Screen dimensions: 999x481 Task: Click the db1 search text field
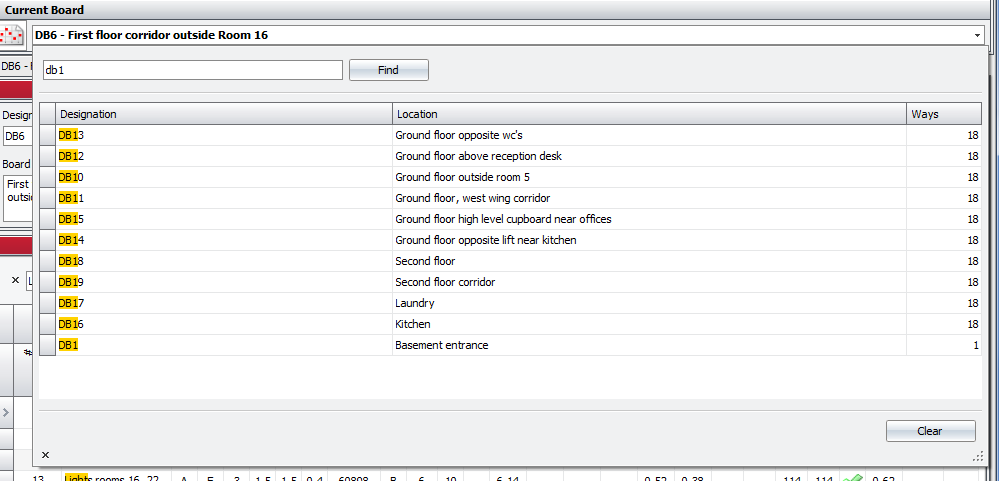(191, 70)
